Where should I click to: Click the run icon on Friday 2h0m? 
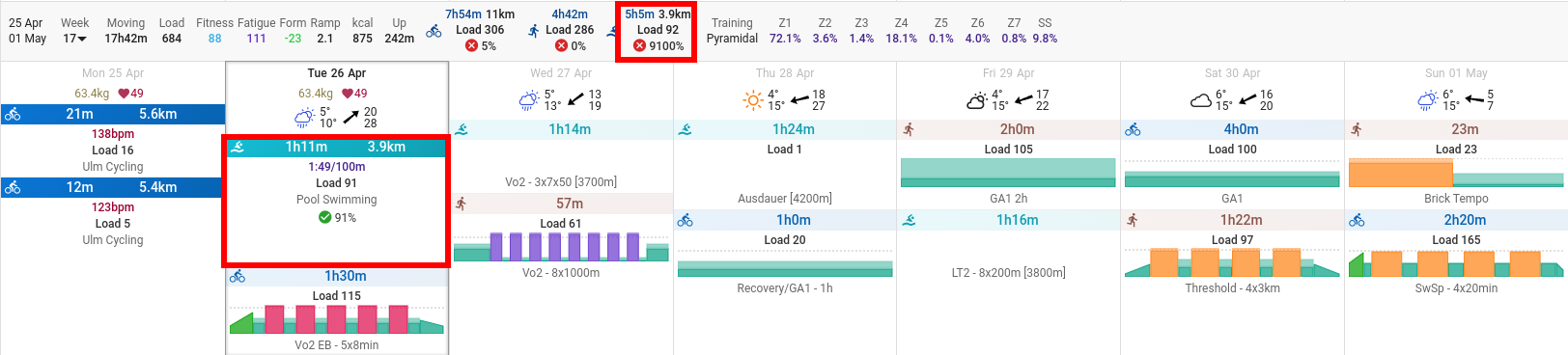[909, 129]
